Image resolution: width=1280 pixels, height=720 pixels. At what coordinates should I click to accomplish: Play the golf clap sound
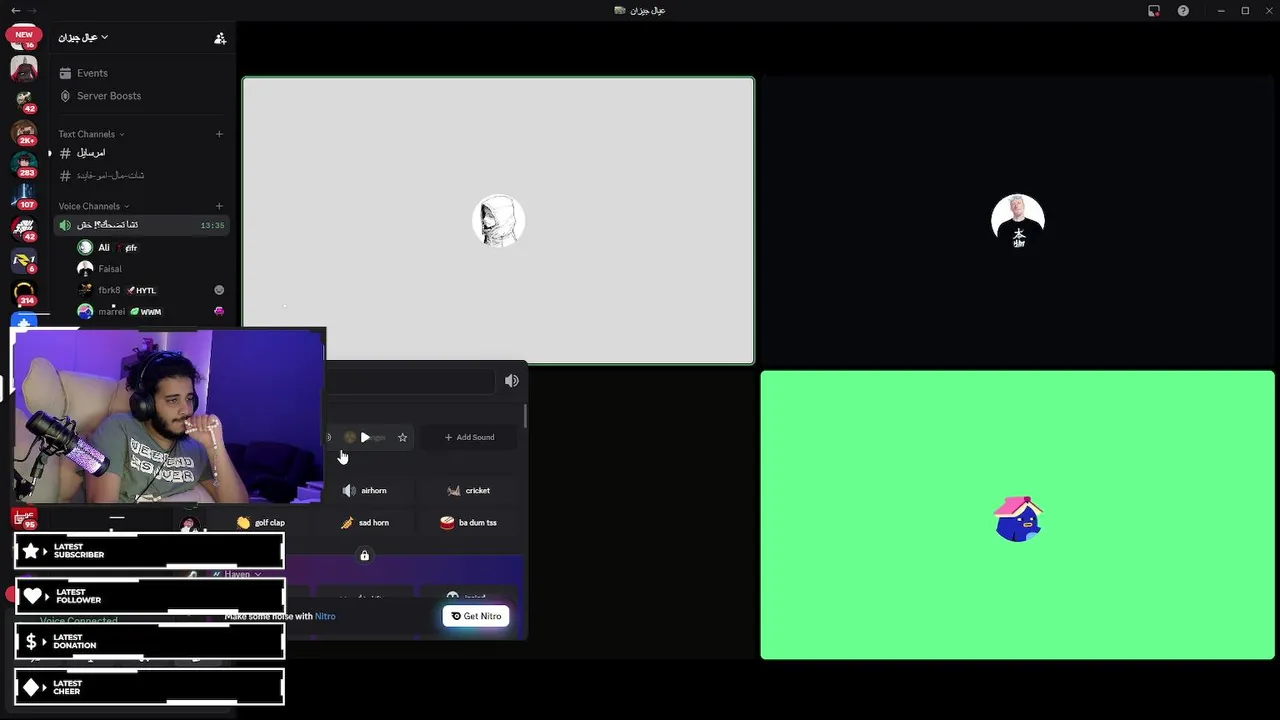[261, 522]
